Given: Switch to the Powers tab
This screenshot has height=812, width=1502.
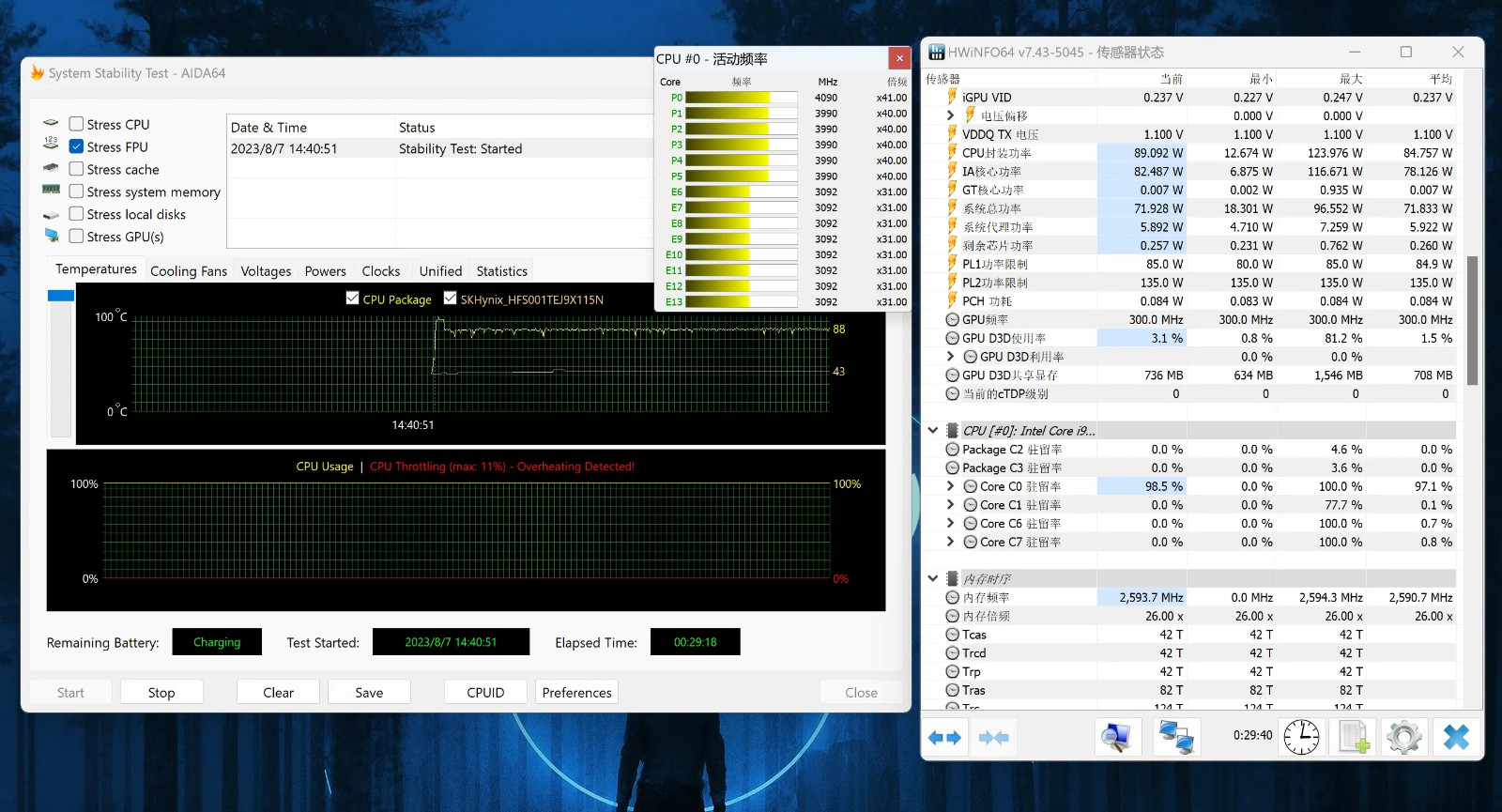Looking at the screenshot, I should click(x=325, y=271).
